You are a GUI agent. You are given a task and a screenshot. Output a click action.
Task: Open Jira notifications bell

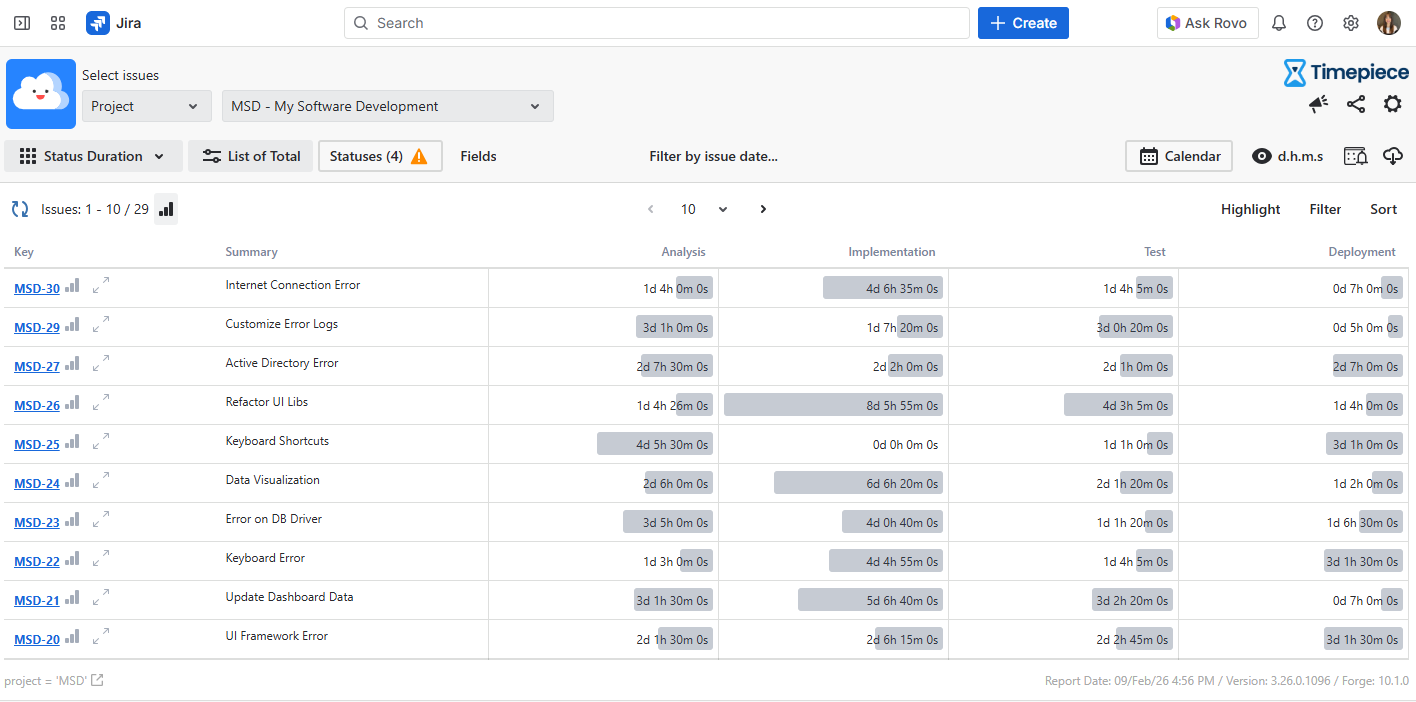pyautogui.click(x=1279, y=23)
